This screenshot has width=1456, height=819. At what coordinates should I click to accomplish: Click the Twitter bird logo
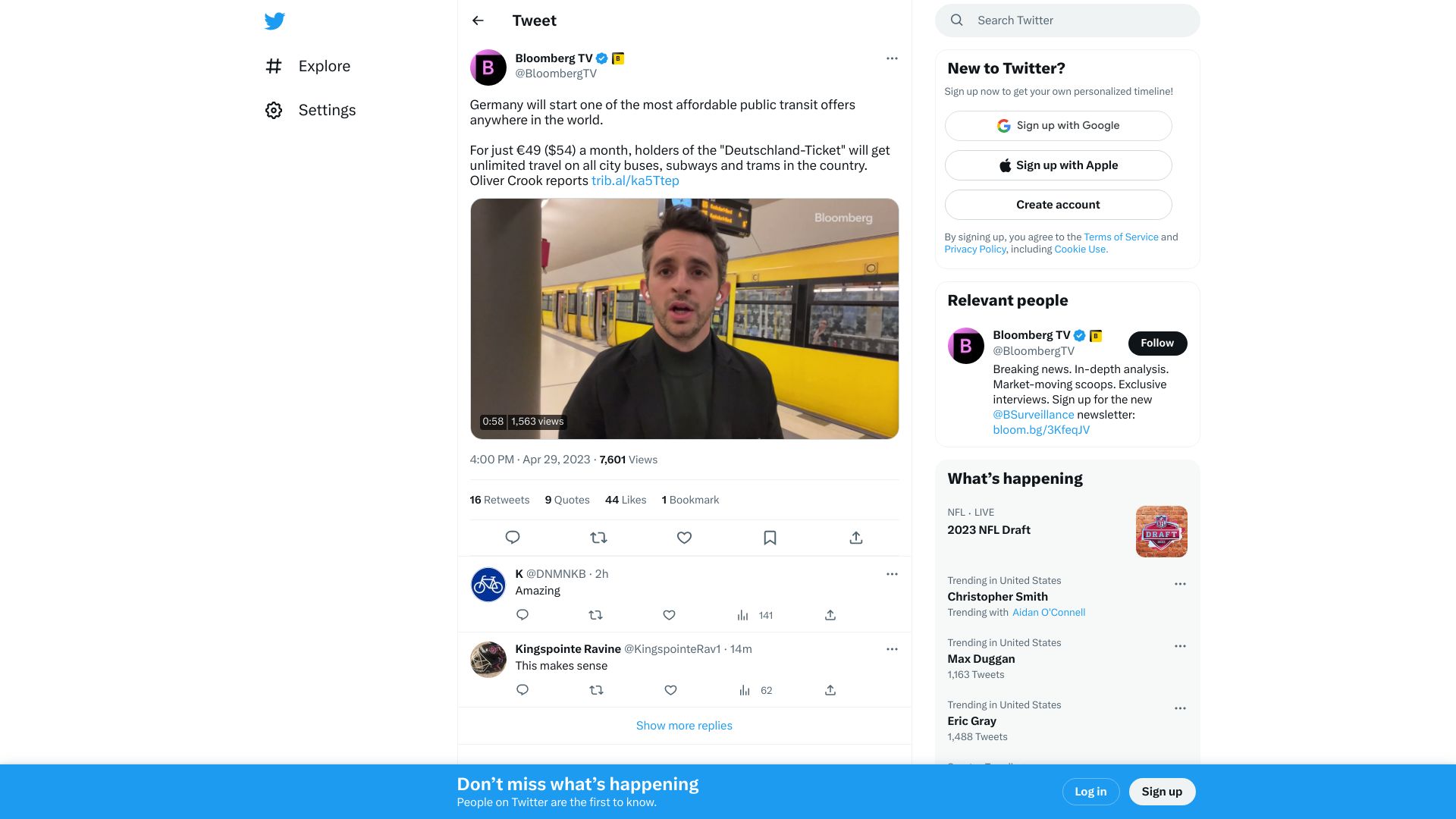tap(275, 20)
